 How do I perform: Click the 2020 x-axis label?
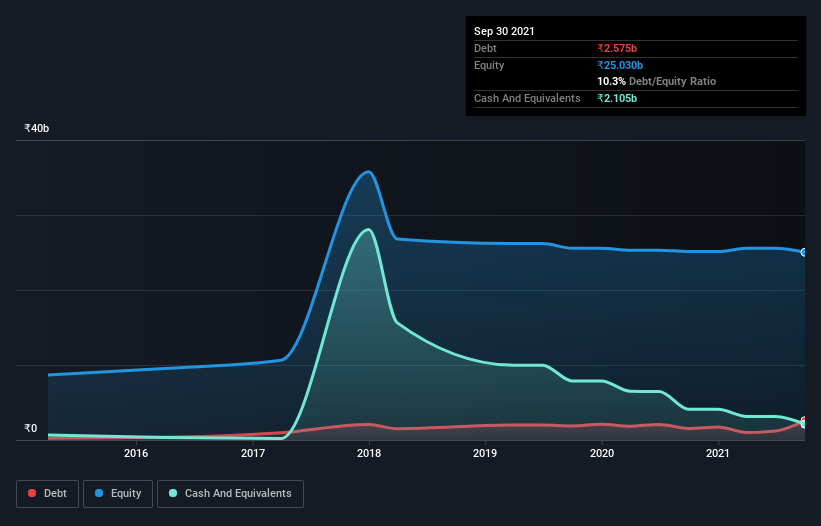click(602, 453)
